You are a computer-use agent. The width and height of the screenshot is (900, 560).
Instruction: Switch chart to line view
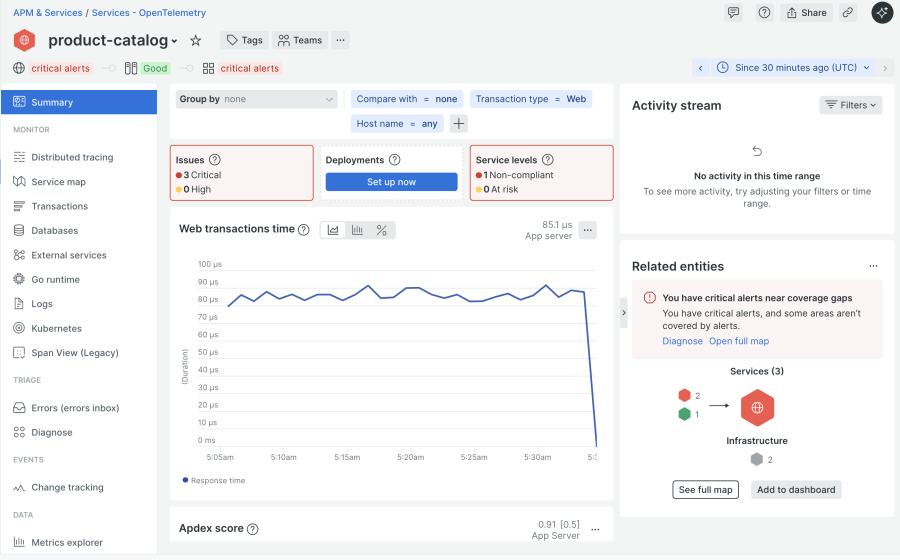pos(333,230)
